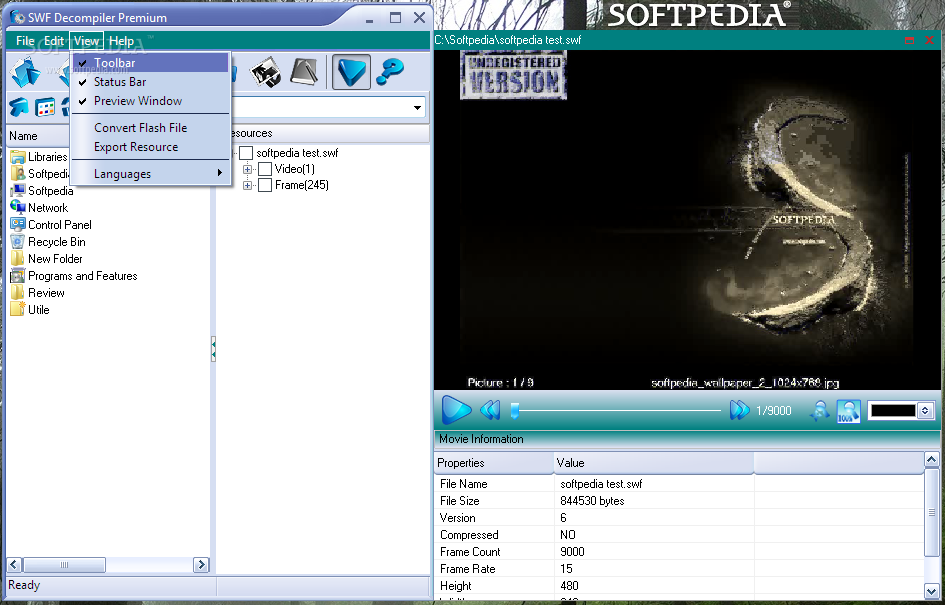Click the fit-to-window zoom icon
This screenshot has height=605, width=945.
[x=819, y=411]
